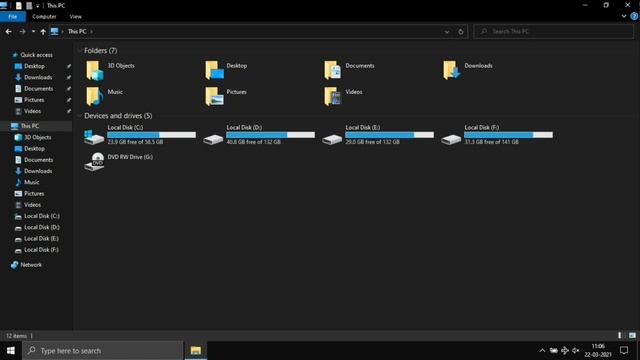Open Explorer Help question mark icon
Image resolution: width=640 pixels, height=360 pixels.
point(634,16)
